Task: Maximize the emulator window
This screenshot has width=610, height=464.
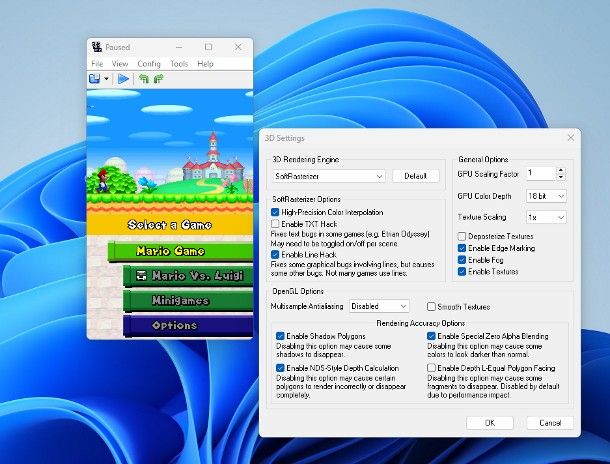Action: click(x=208, y=47)
